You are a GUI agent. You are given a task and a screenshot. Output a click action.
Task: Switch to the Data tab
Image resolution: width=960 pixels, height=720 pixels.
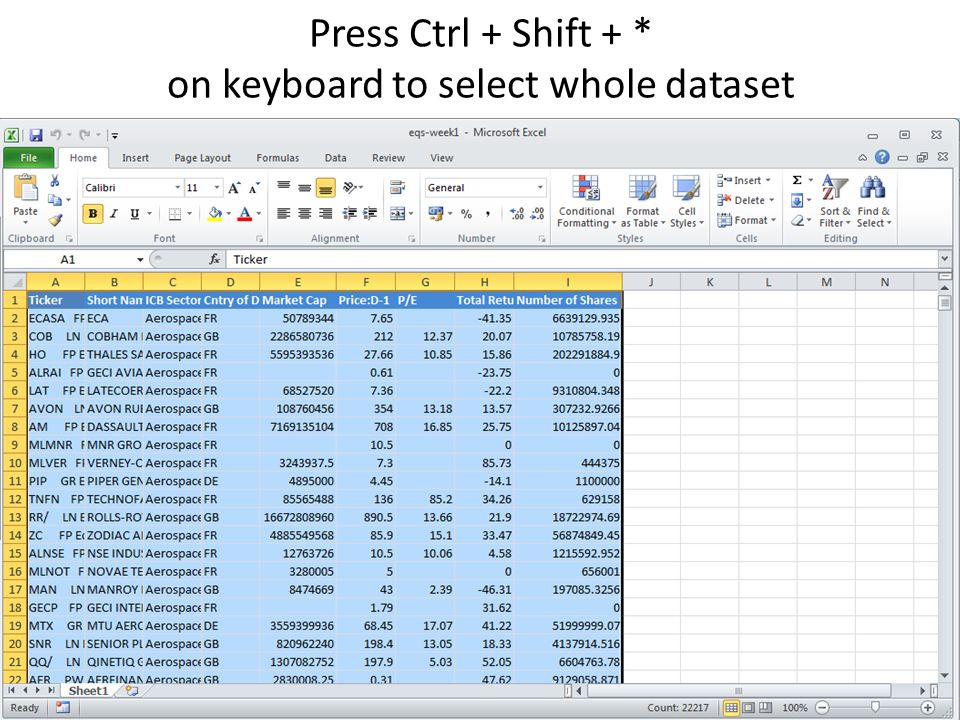(x=336, y=158)
